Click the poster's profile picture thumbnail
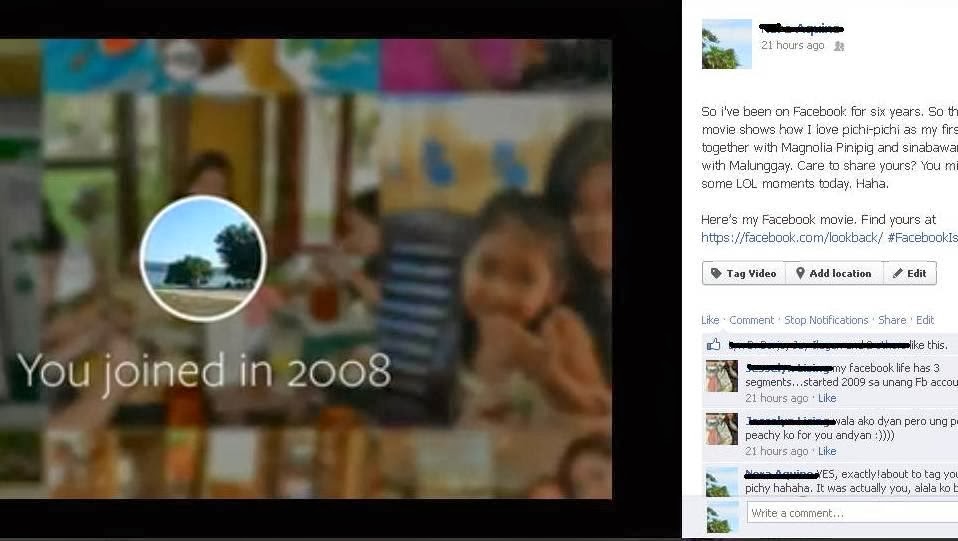Screen dimensions: 958x541 [726, 44]
